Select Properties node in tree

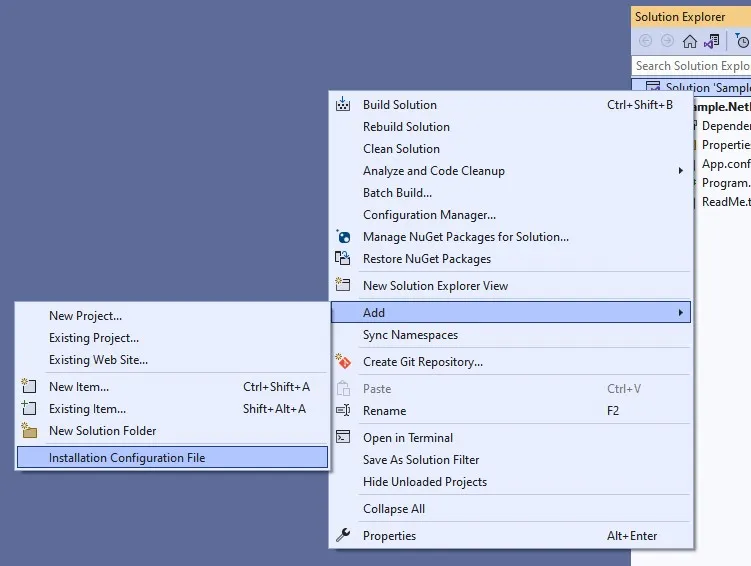[726, 145]
